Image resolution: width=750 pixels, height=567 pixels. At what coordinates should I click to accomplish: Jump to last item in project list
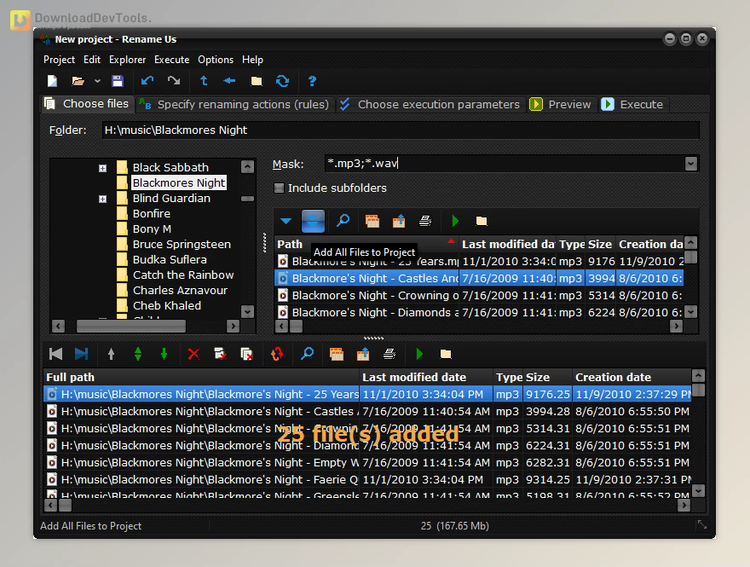point(82,354)
